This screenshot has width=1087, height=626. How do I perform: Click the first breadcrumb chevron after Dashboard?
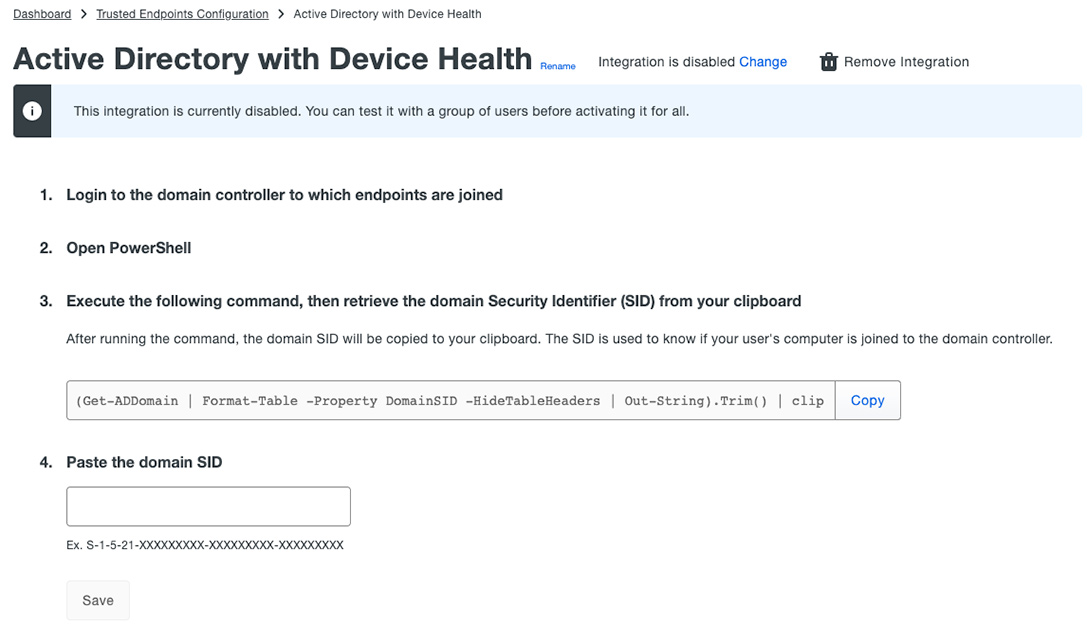[84, 14]
